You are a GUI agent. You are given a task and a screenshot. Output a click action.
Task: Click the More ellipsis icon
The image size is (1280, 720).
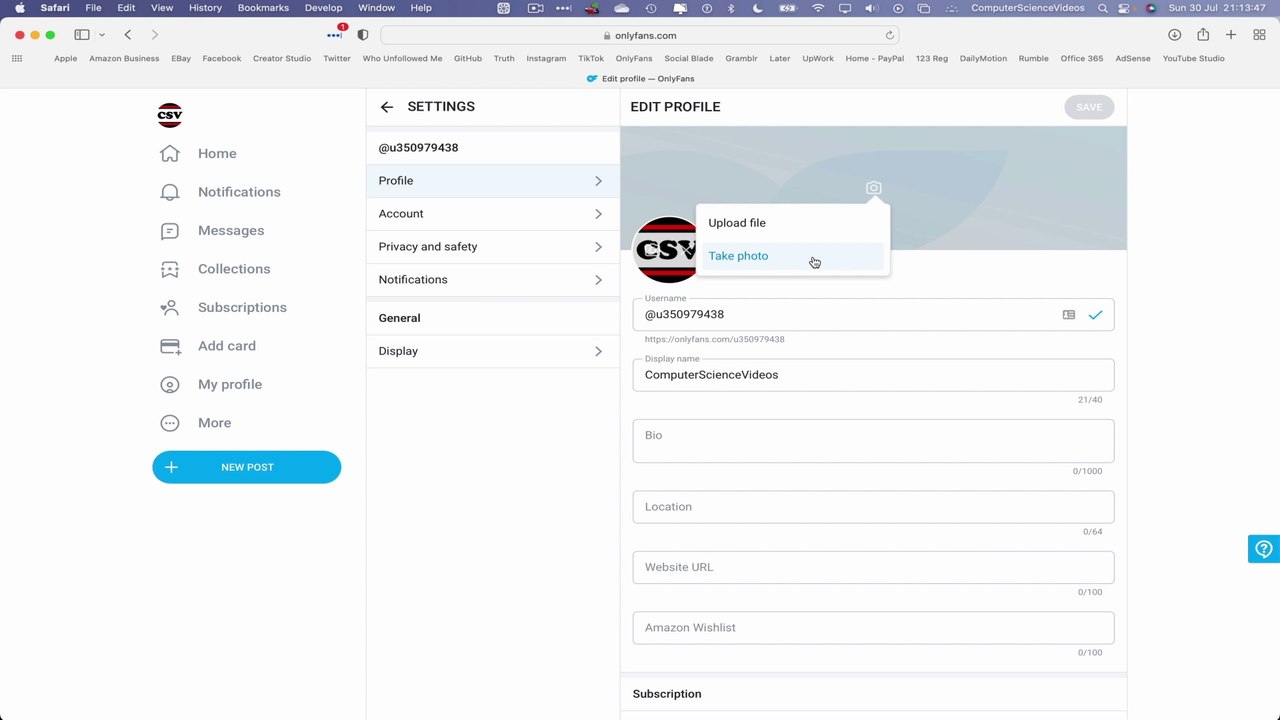pyautogui.click(x=170, y=423)
